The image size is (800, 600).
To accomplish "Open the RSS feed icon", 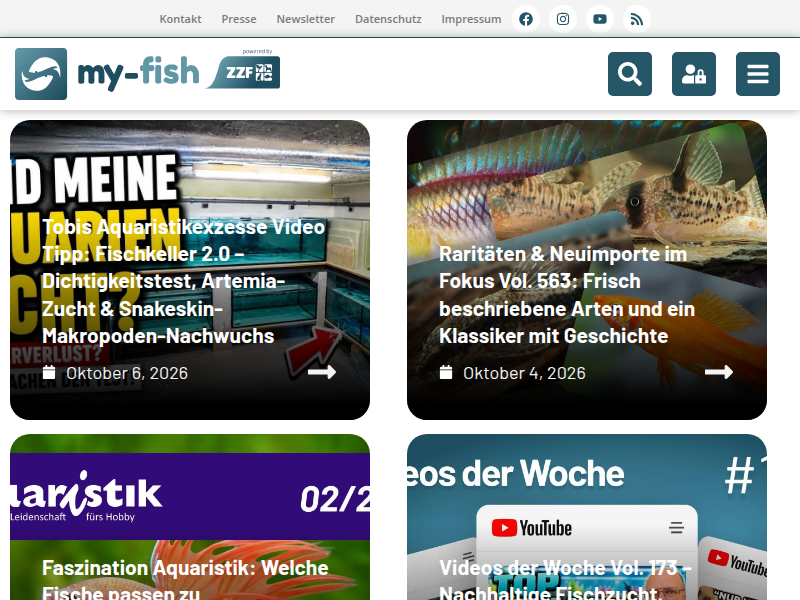I will pos(637,19).
